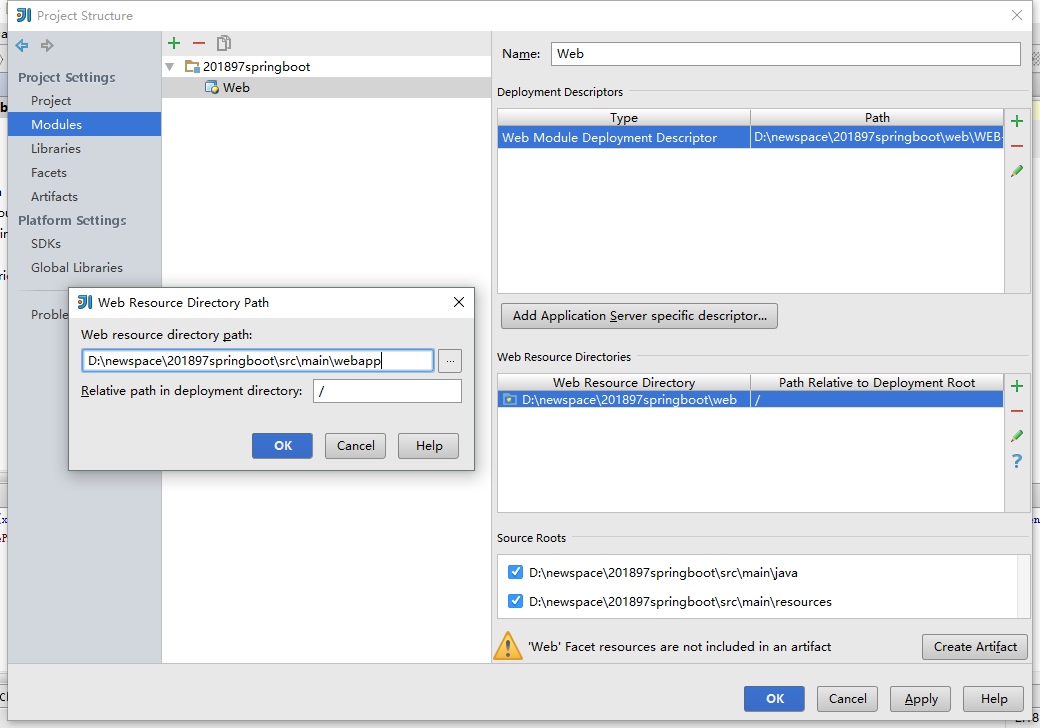
Task: Confirm the Web Resource Directory Path dialog with OK
Action: pos(282,446)
